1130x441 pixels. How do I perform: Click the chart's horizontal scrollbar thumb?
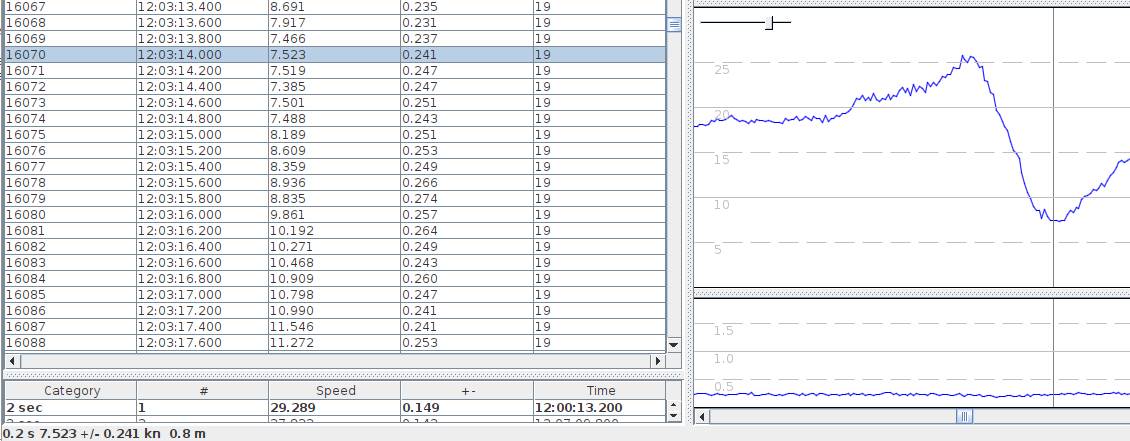pos(964,416)
